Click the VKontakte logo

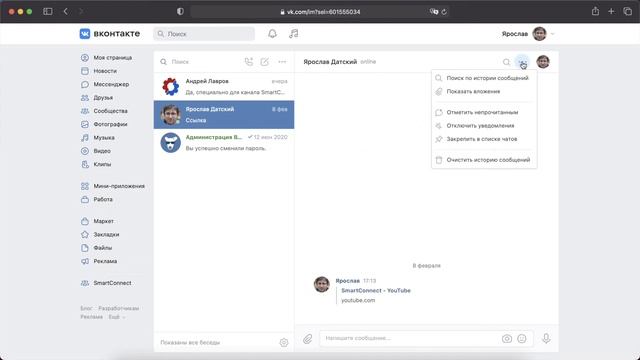tap(110, 34)
